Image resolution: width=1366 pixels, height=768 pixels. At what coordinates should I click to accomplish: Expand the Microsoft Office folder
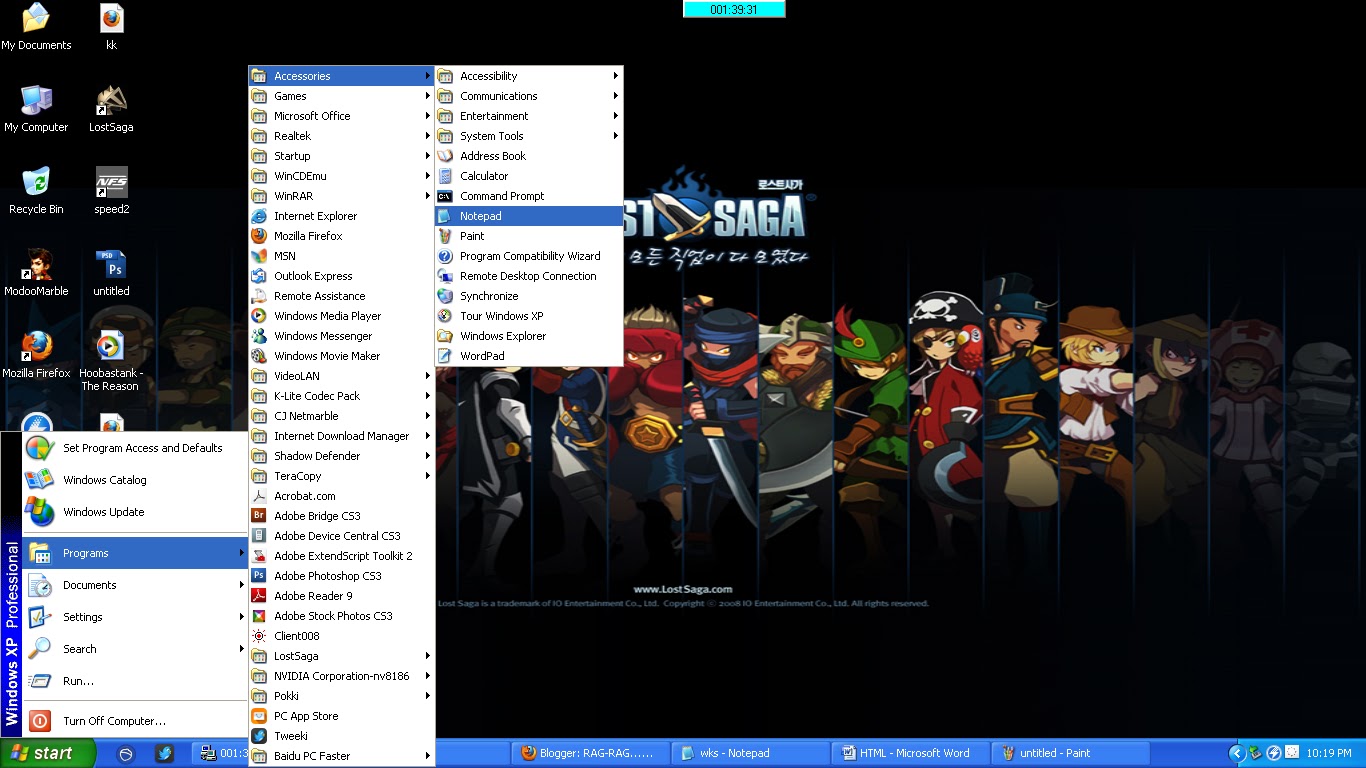(x=342, y=116)
